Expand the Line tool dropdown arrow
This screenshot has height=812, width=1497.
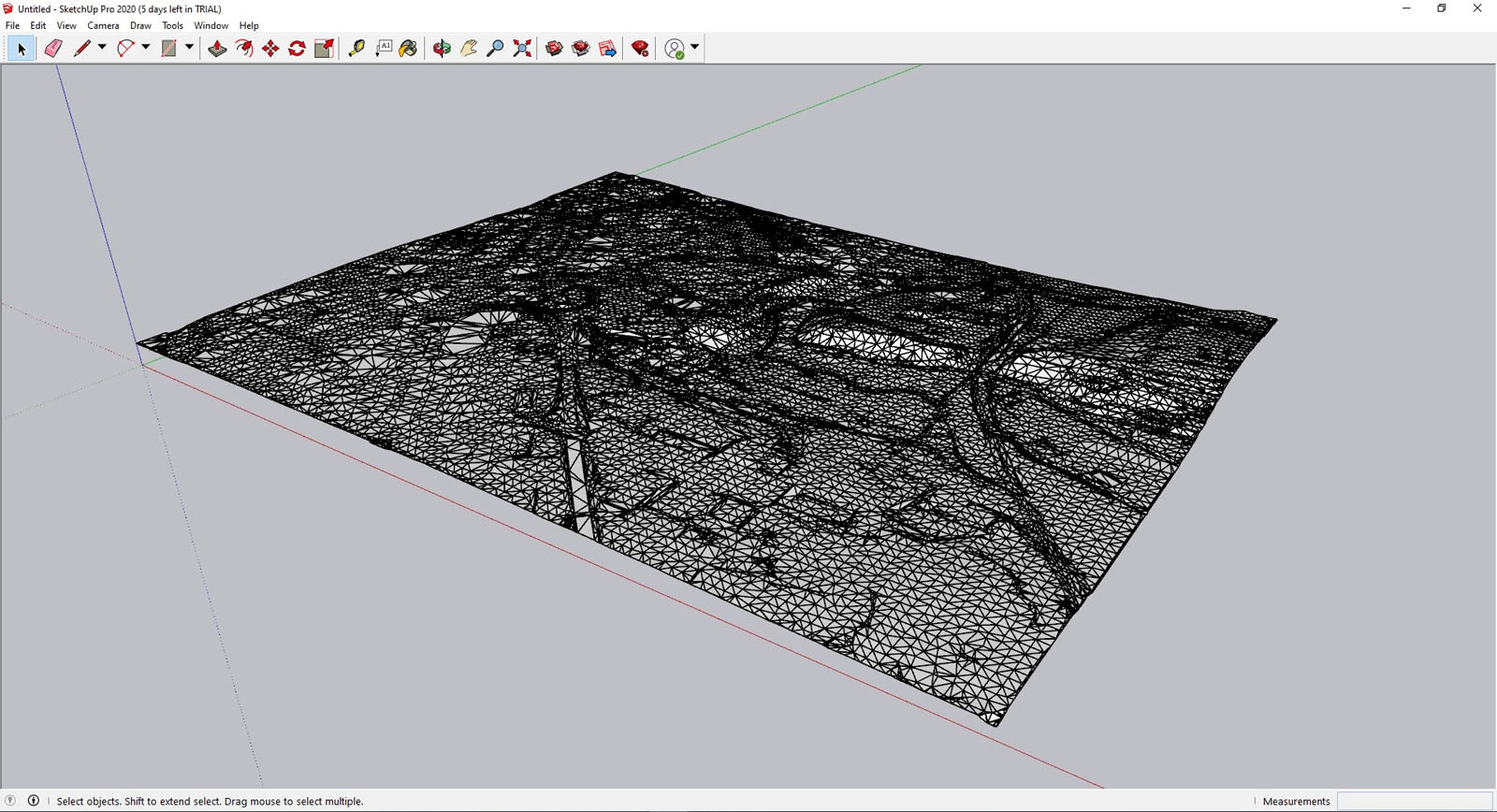pos(102,48)
